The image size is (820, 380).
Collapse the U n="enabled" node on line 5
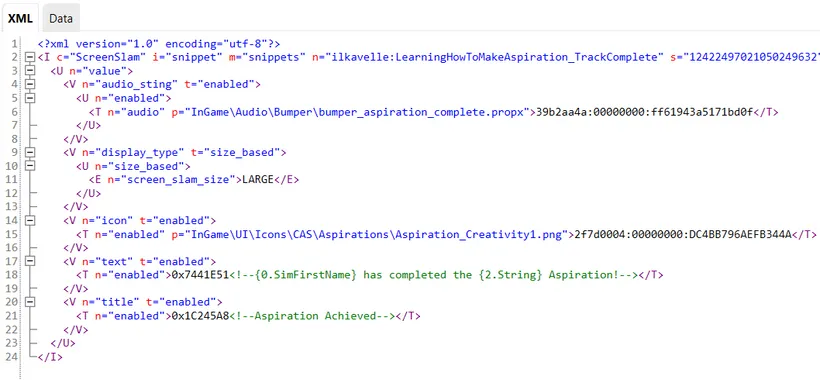tap(30, 98)
